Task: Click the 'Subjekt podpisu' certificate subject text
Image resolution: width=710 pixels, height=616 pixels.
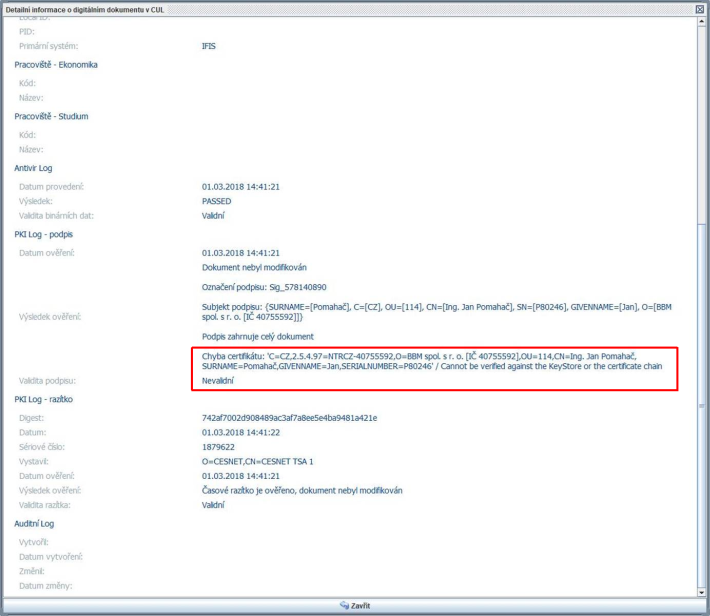Action: point(437,312)
